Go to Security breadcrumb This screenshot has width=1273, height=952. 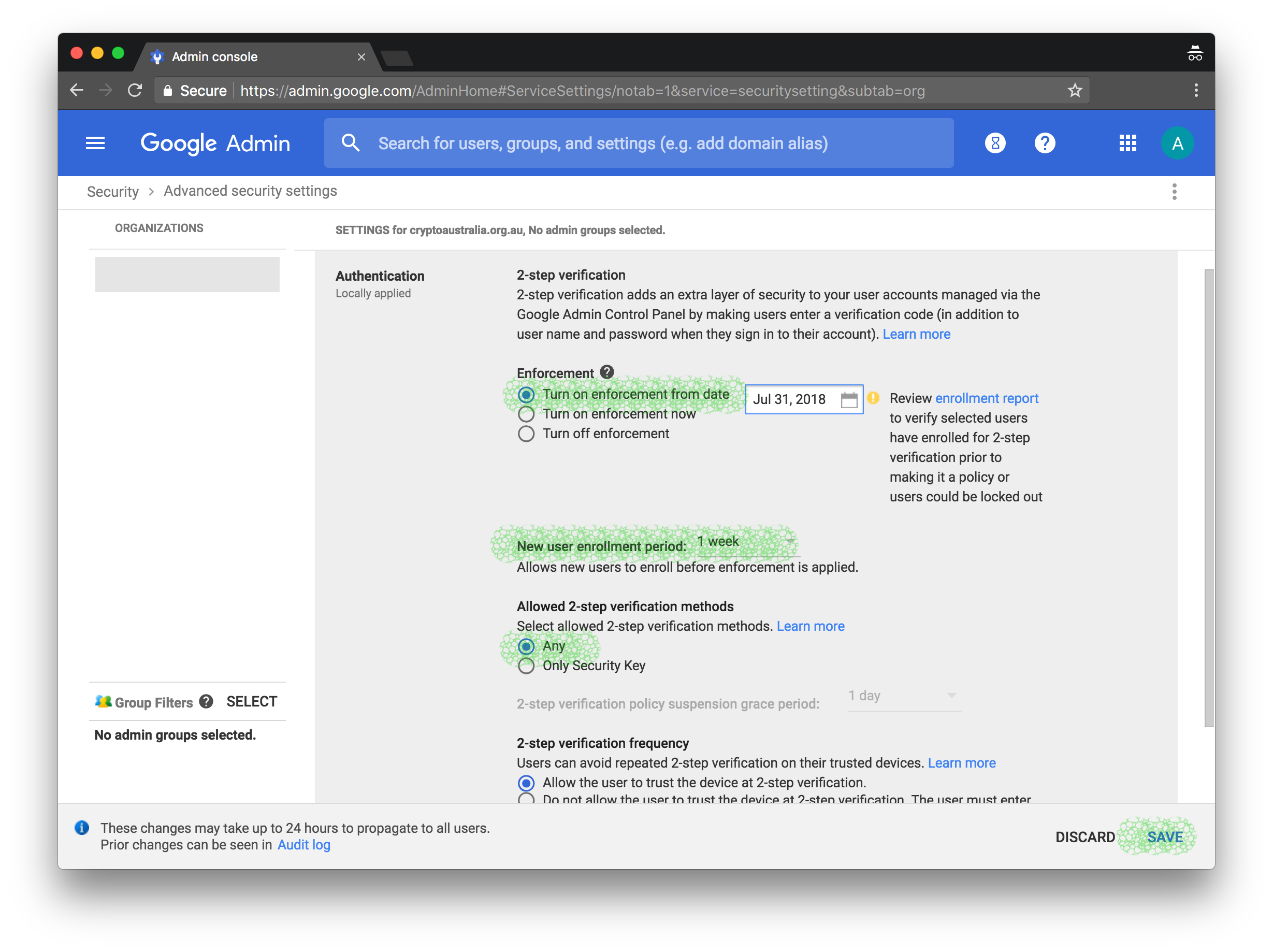113,192
